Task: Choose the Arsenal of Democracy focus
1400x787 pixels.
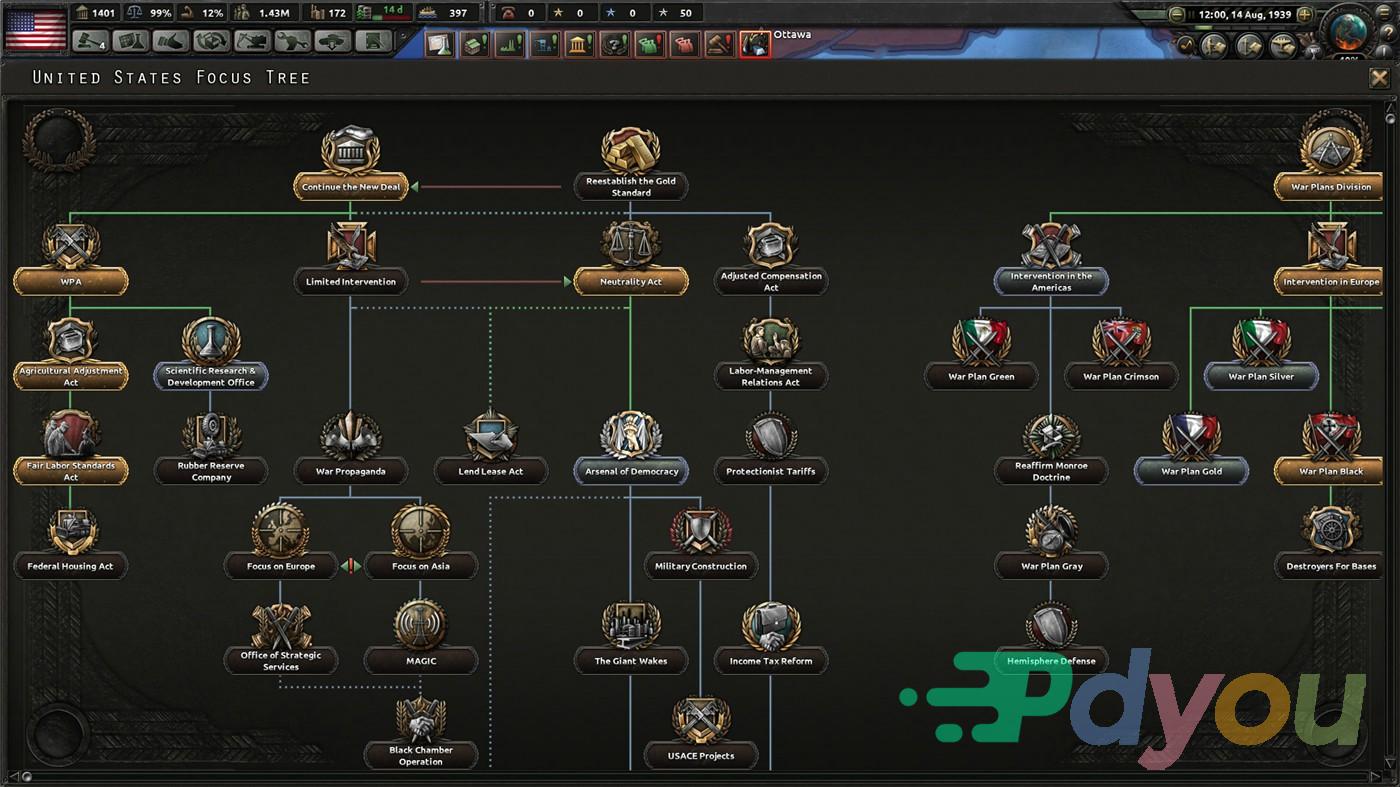Action: (630, 448)
